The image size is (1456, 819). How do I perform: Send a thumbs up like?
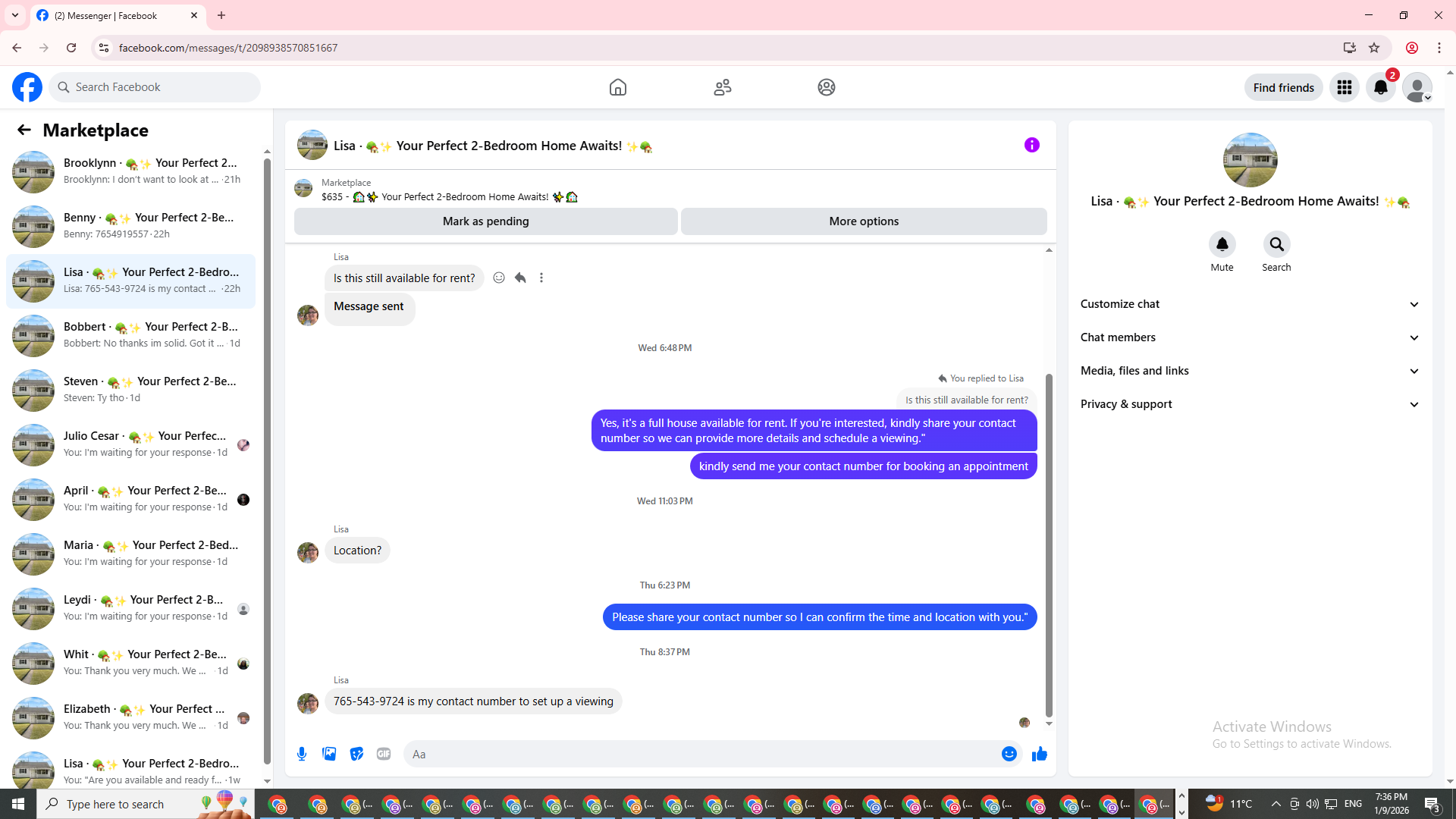[1039, 754]
